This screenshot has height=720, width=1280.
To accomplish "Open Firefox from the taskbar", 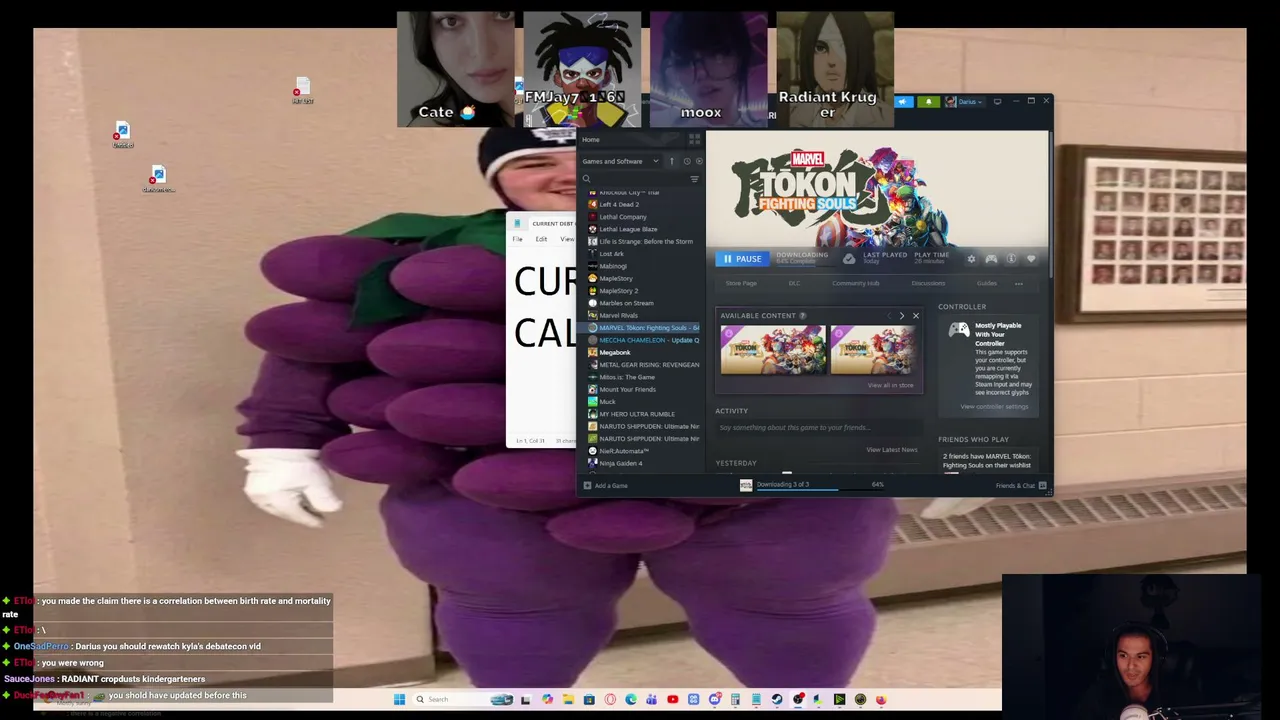I will point(881,699).
